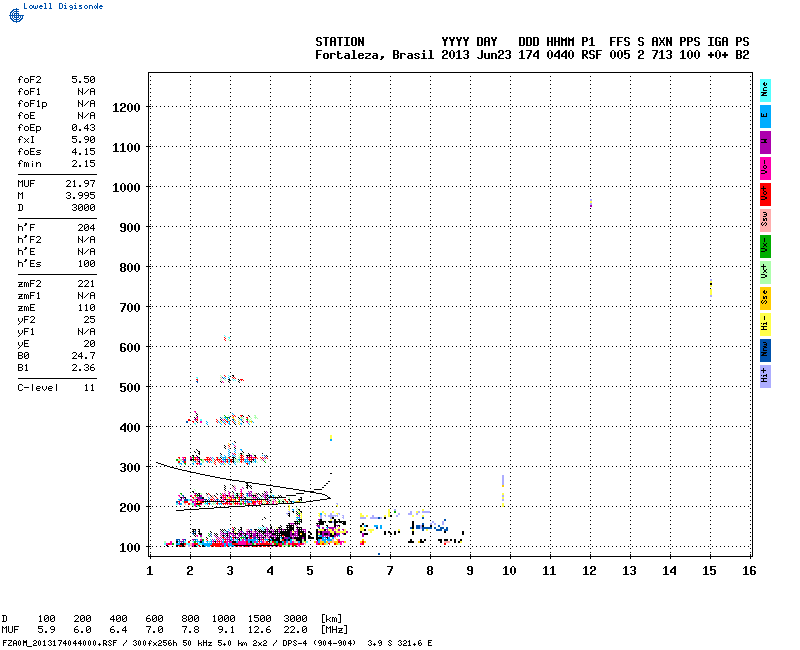The width and height of the screenshot is (800, 650).
Task: Click the fxI value 5.90
Action: [x=83, y=139]
